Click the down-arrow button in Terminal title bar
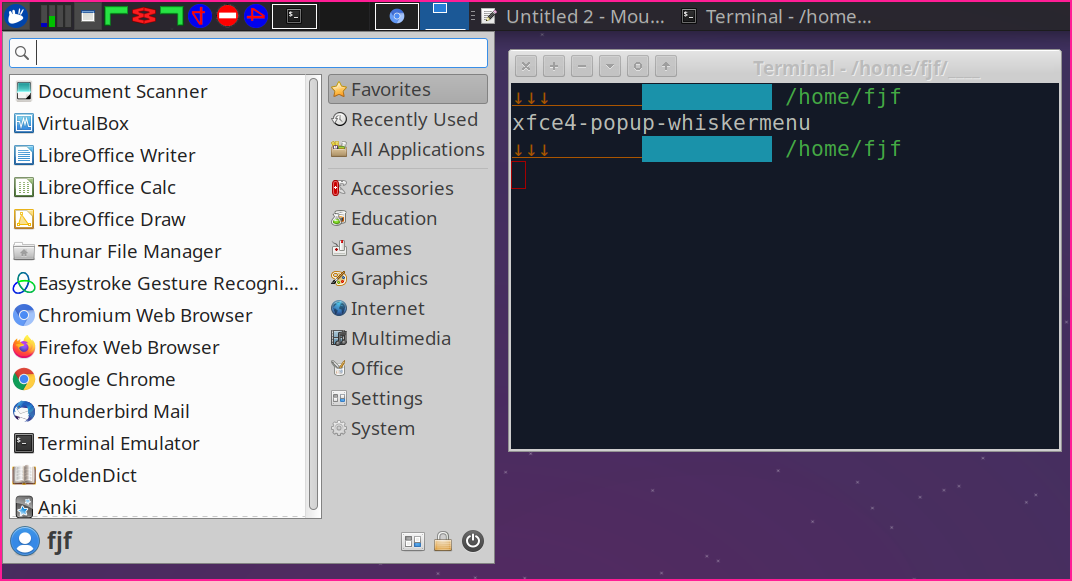Viewport: 1072px width, 581px height. [x=610, y=66]
